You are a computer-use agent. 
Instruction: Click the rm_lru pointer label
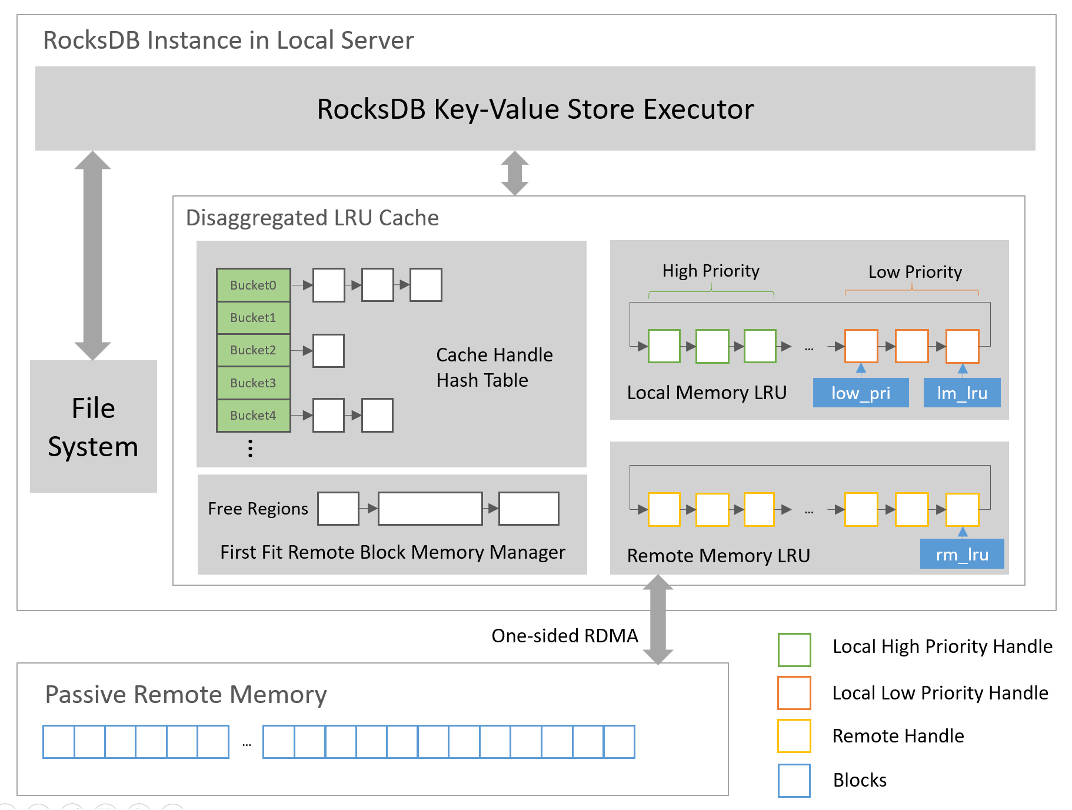coord(962,554)
